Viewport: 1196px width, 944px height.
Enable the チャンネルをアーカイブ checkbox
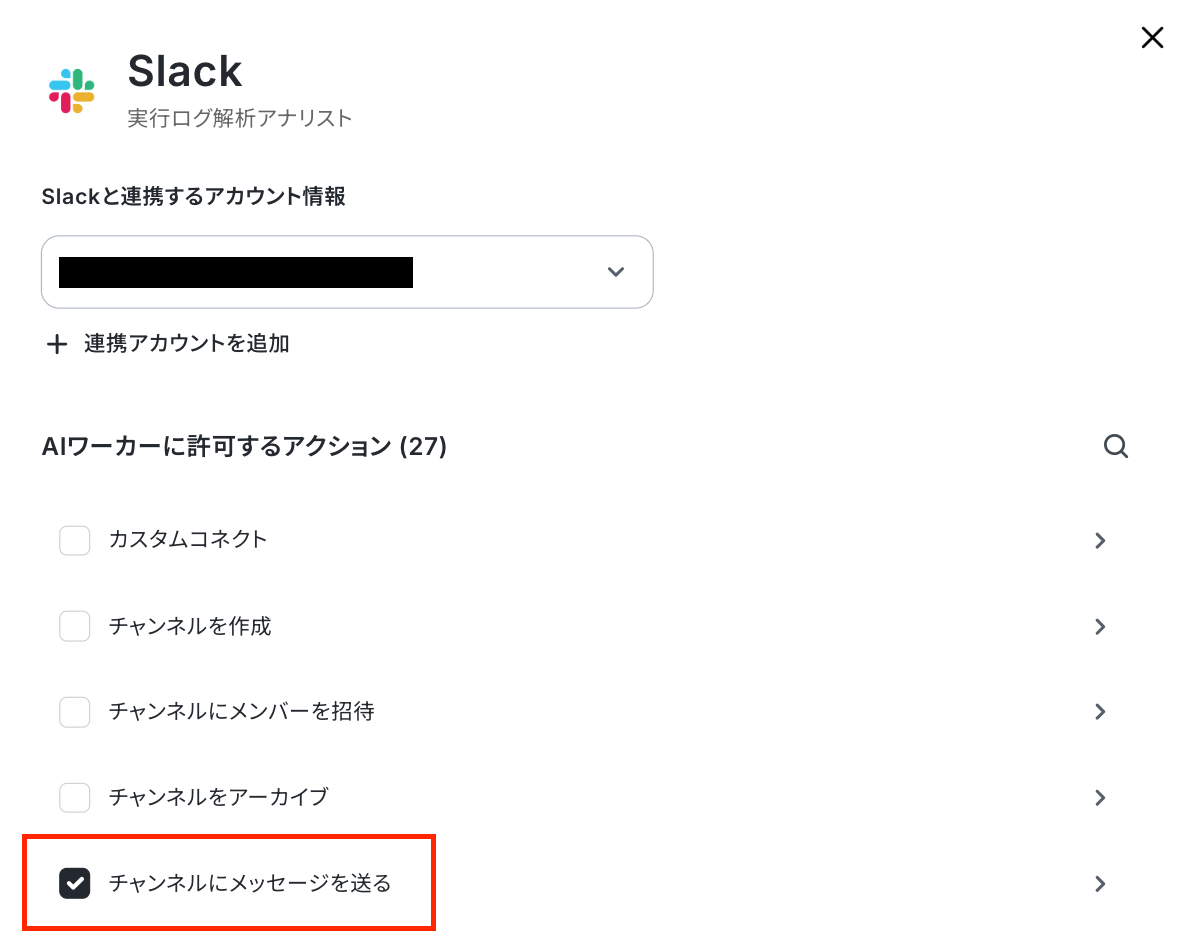(75, 798)
